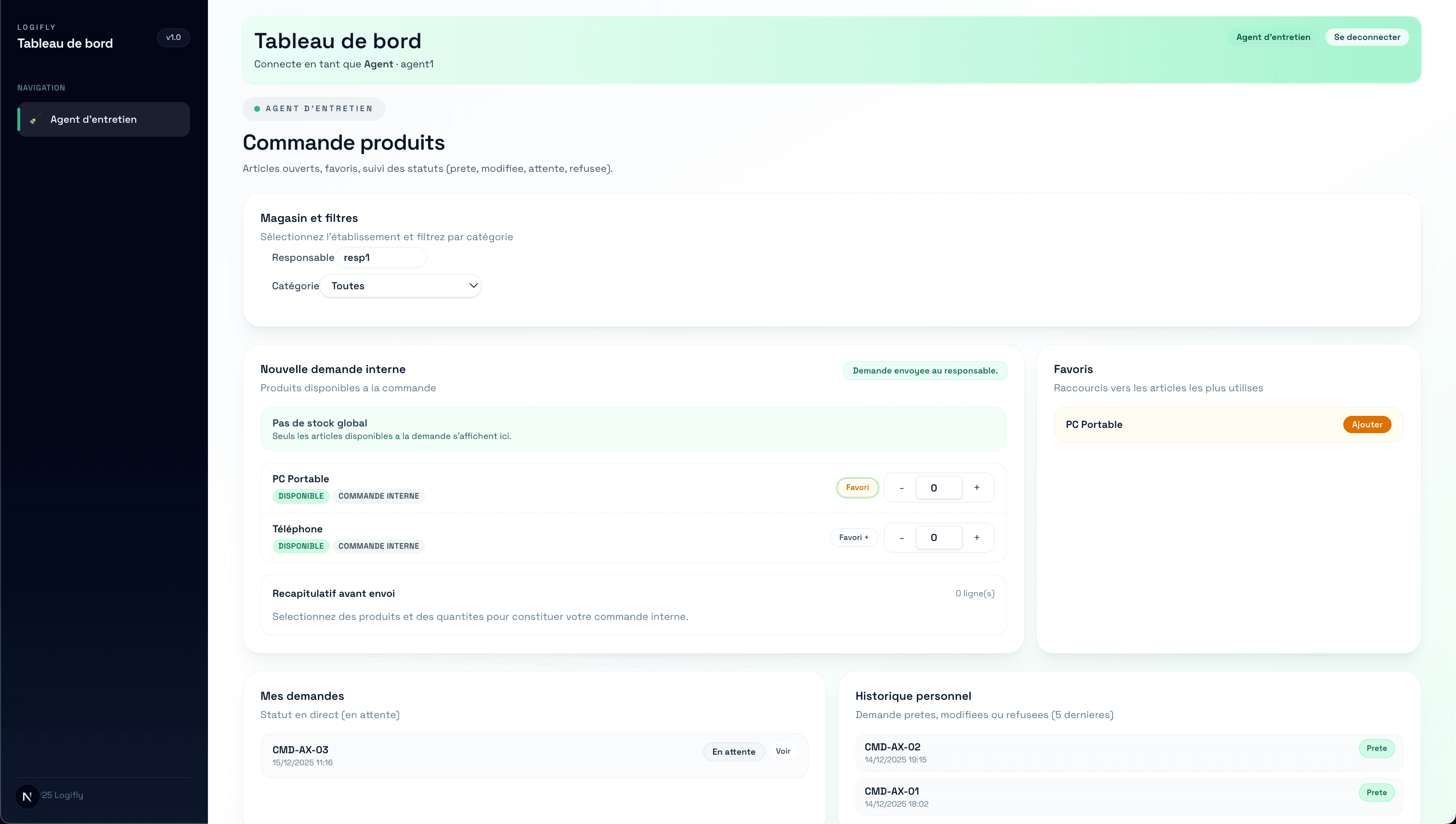
Task: Click Agent d'entretien header pill
Action: [x=1273, y=38]
